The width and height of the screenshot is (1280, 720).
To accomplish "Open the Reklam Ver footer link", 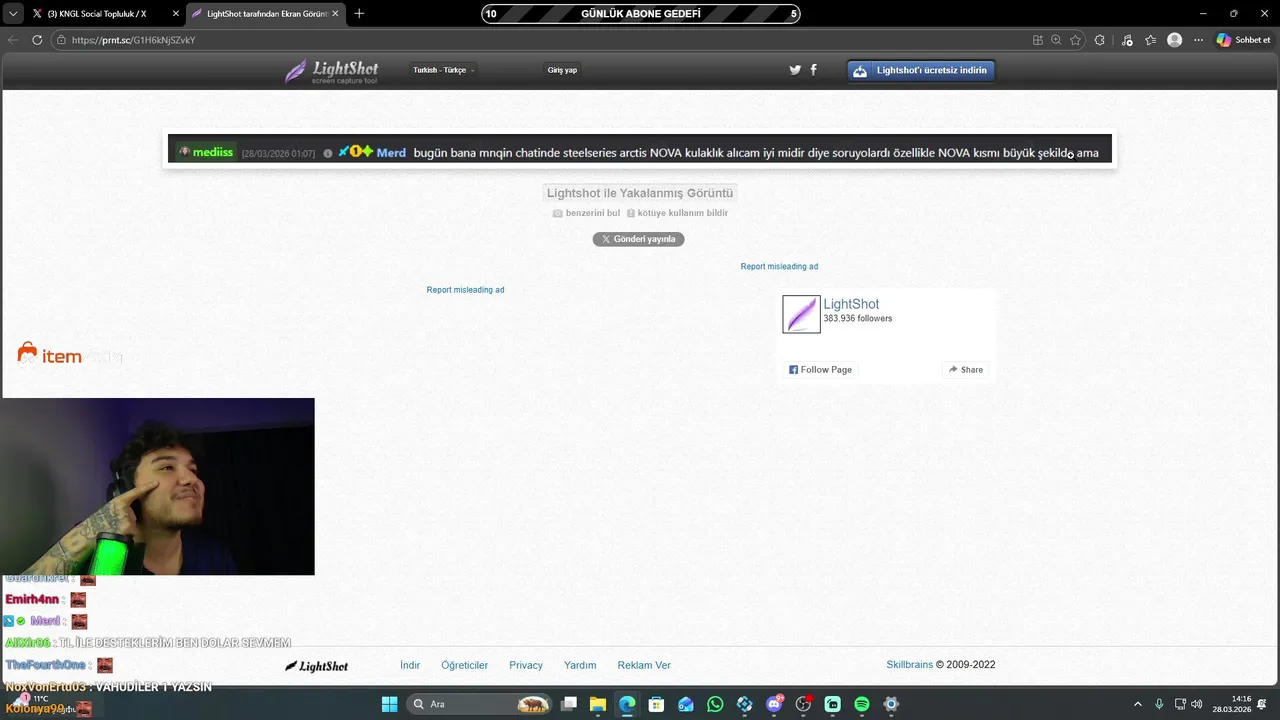I will 644,665.
